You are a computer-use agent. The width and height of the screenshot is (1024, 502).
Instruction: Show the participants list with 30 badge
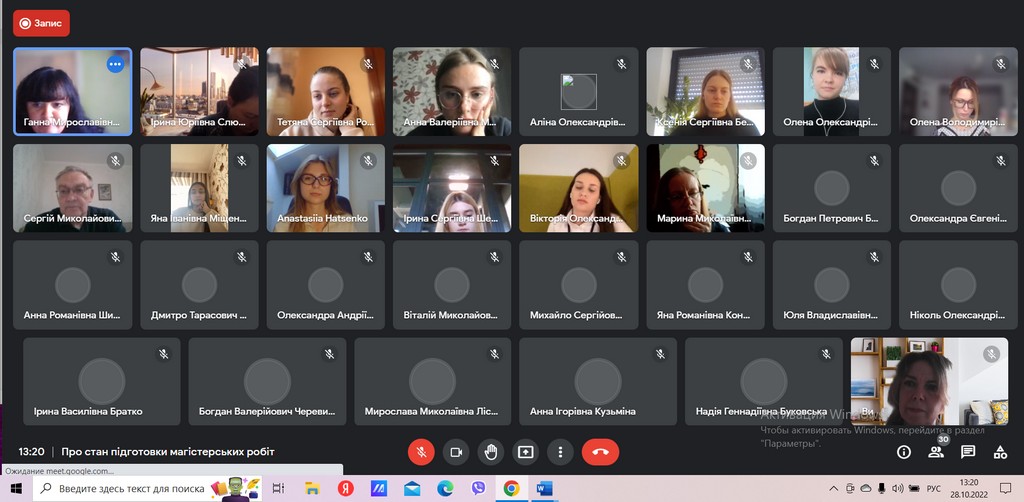pyautogui.click(x=936, y=452)
